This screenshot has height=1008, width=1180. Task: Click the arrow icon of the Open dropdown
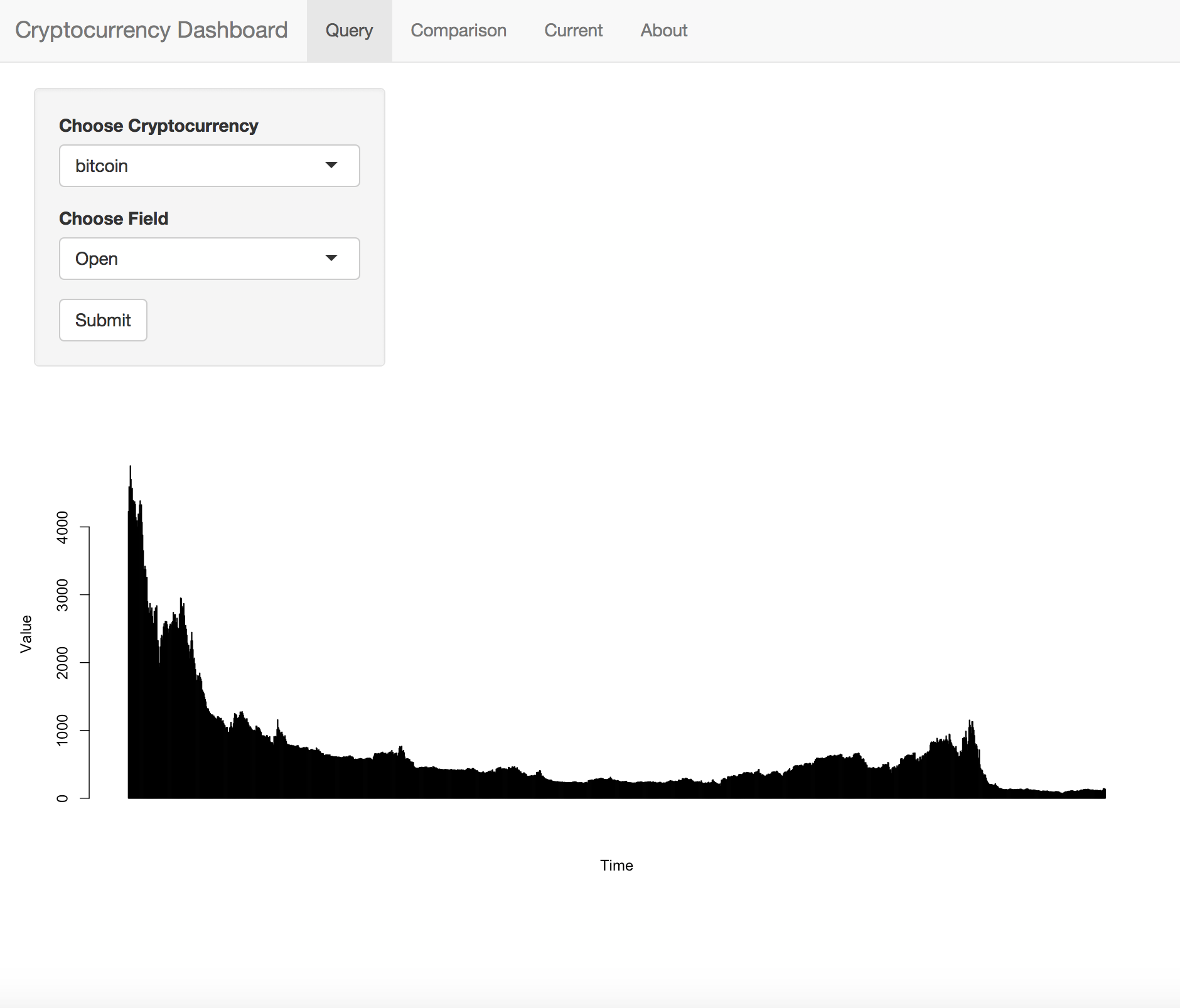point(331,258)
